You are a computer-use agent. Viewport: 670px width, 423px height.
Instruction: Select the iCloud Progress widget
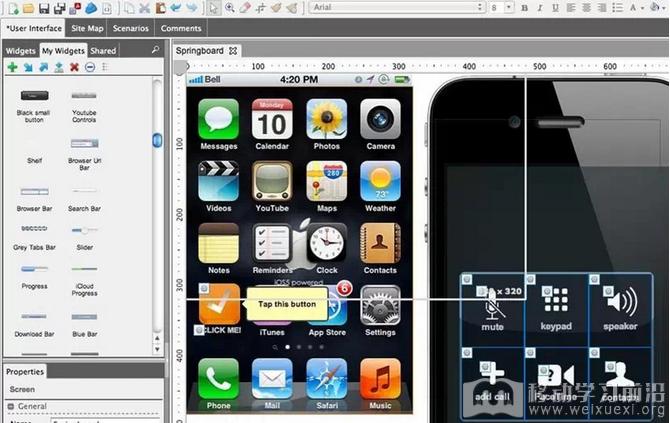tap(84, 281)
